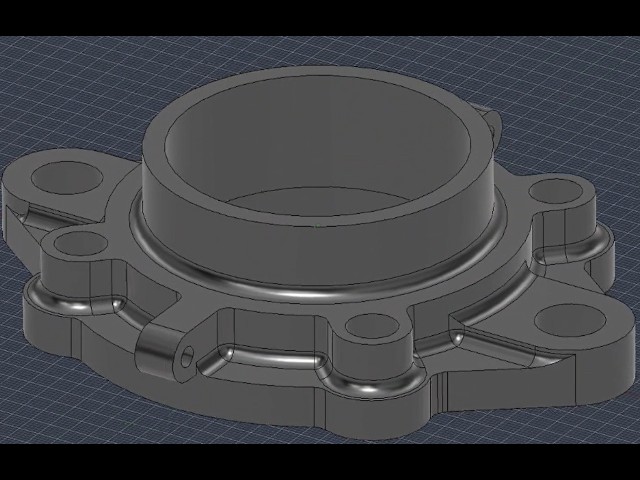Select the lower-right ear mounting hole
The width and height of the screenshot is (640, 480).
pyautogui.click(x=570, y=321)
